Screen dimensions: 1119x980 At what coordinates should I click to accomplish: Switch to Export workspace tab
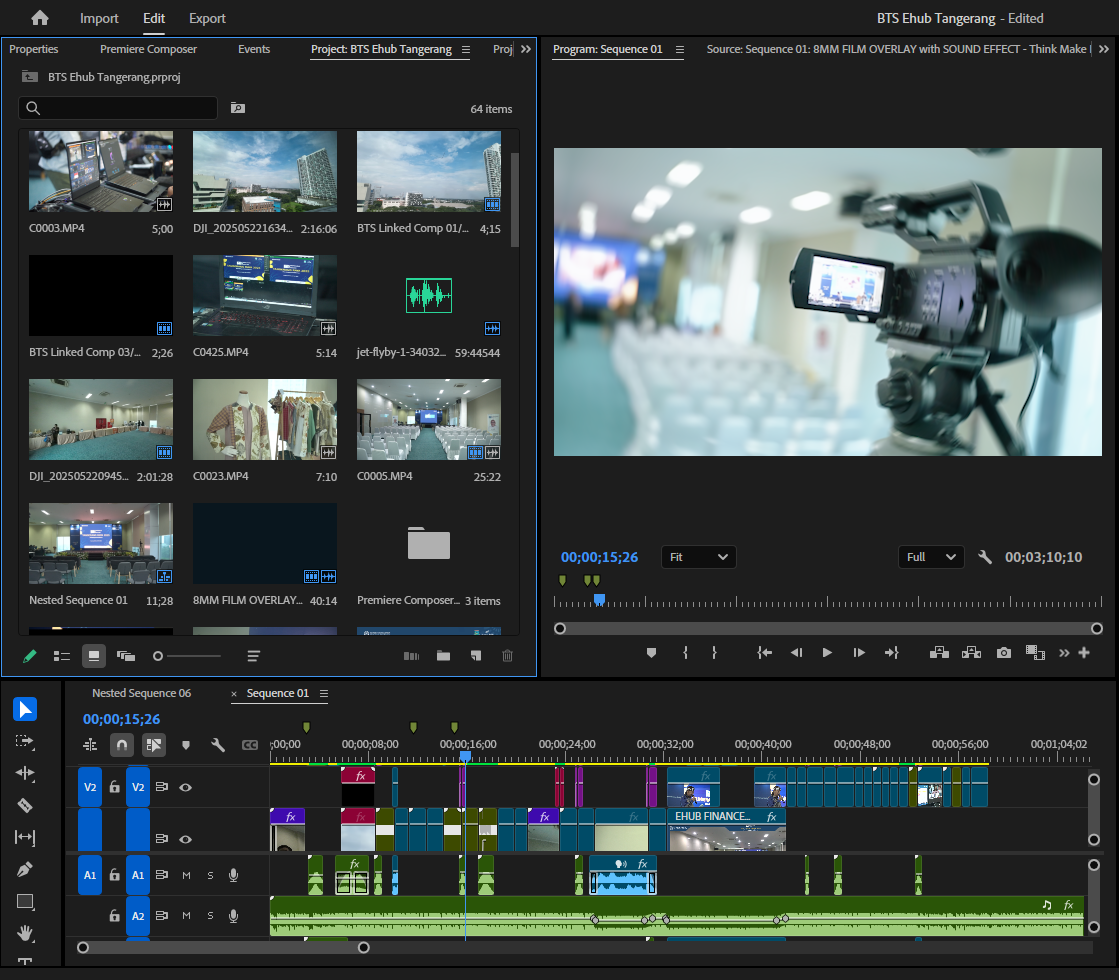(x=207, y=18)
